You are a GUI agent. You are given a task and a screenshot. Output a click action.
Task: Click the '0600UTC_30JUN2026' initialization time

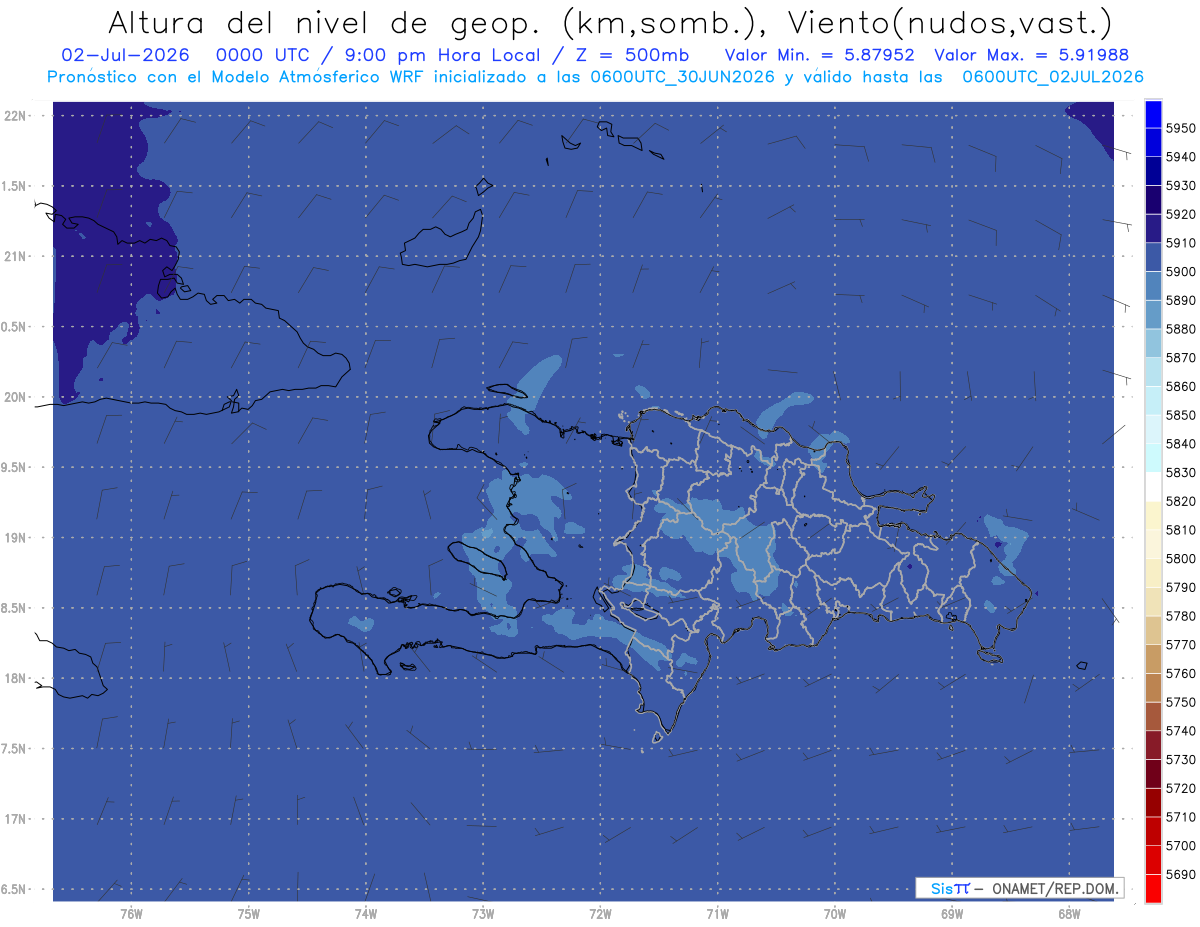[x=683, y=77]
